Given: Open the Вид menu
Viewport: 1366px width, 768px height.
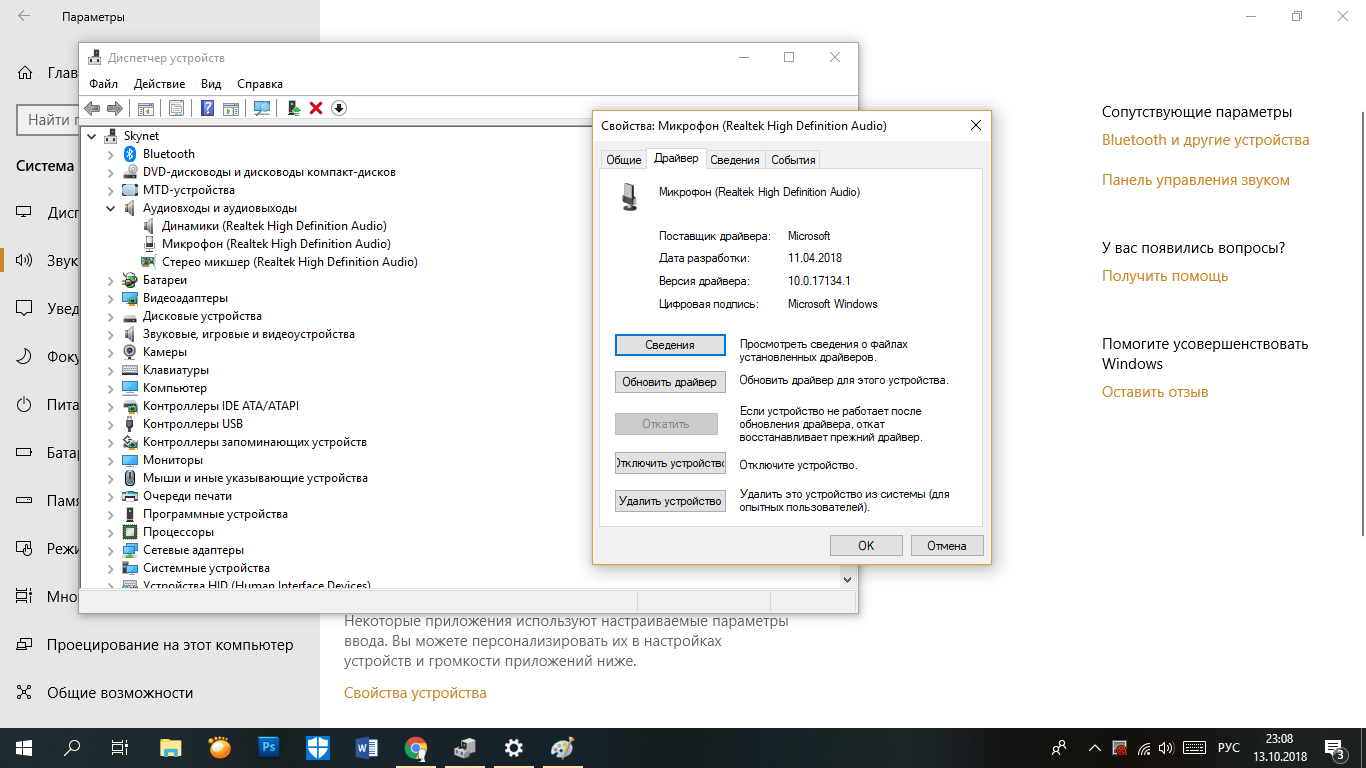Looking at the screenshot, I should (211, 84).
